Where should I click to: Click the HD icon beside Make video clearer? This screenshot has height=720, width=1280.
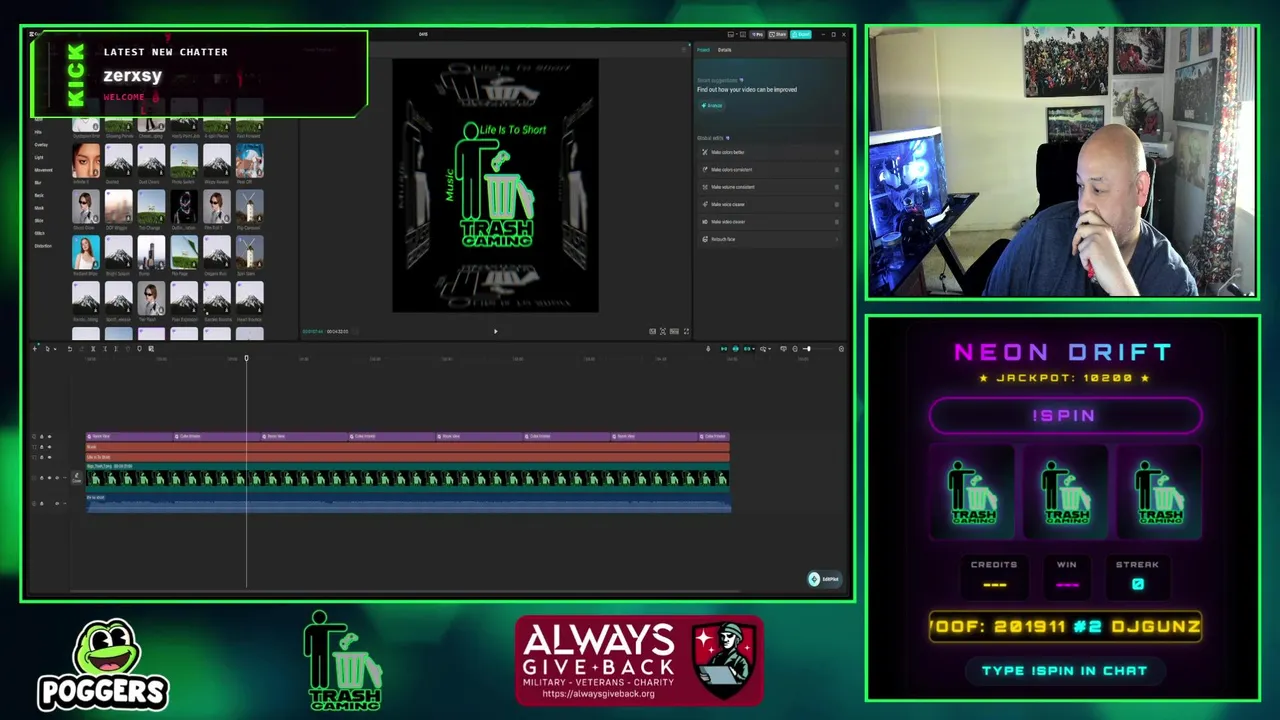click(x=705, y=222)
